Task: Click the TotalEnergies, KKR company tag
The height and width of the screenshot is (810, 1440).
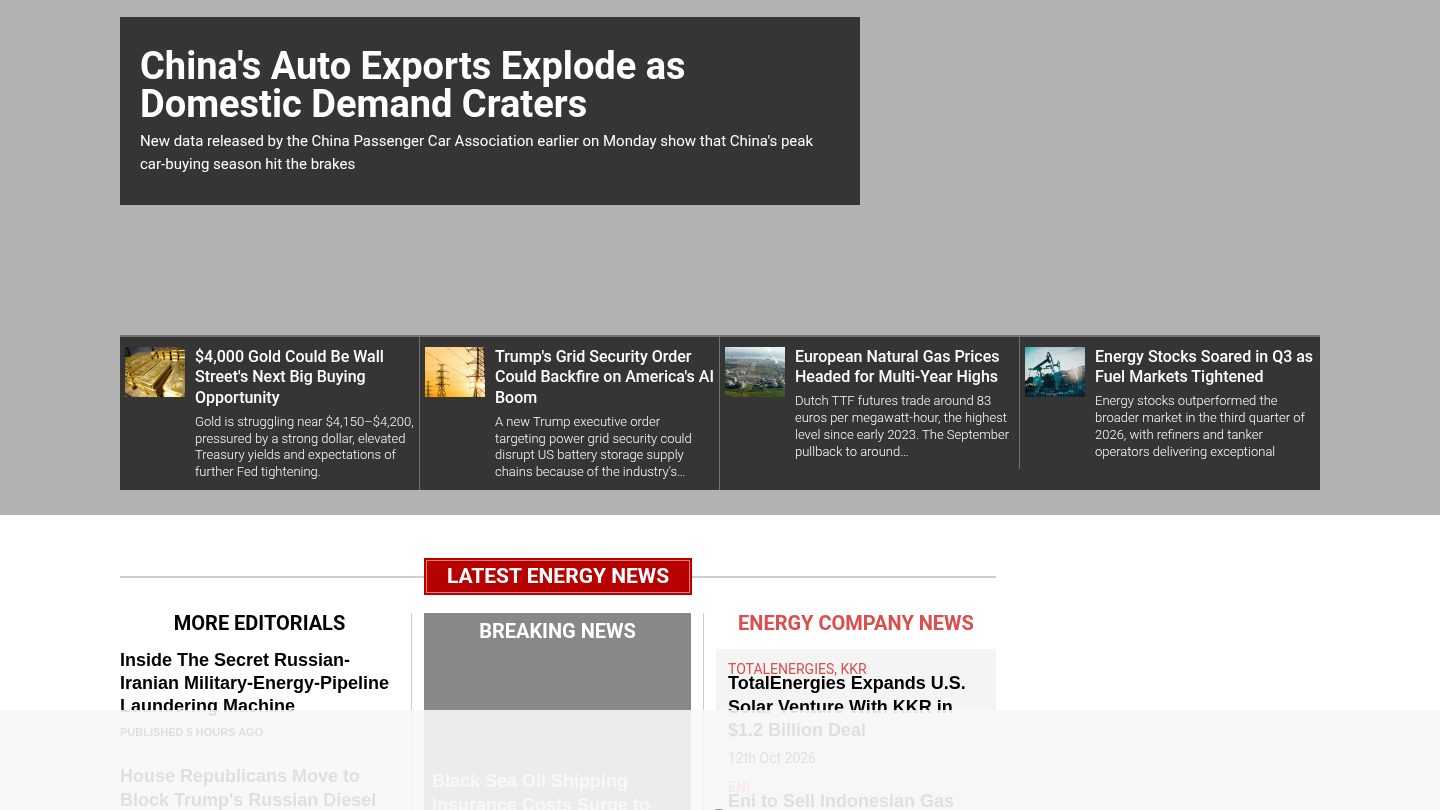Action: pos(797,669)
